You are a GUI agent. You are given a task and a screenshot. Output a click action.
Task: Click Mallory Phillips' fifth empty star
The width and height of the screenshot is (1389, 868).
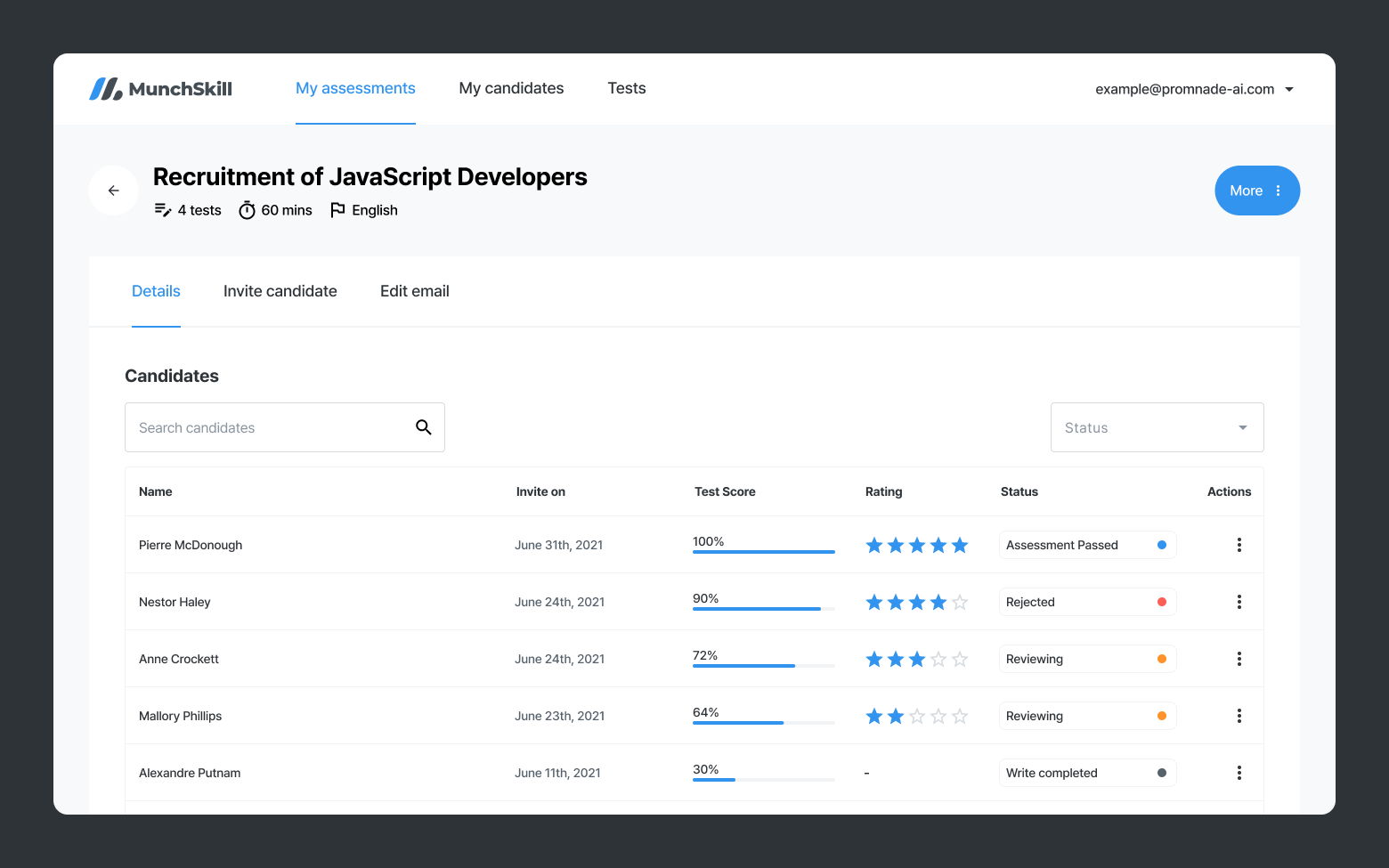click(x=960, y=716)
